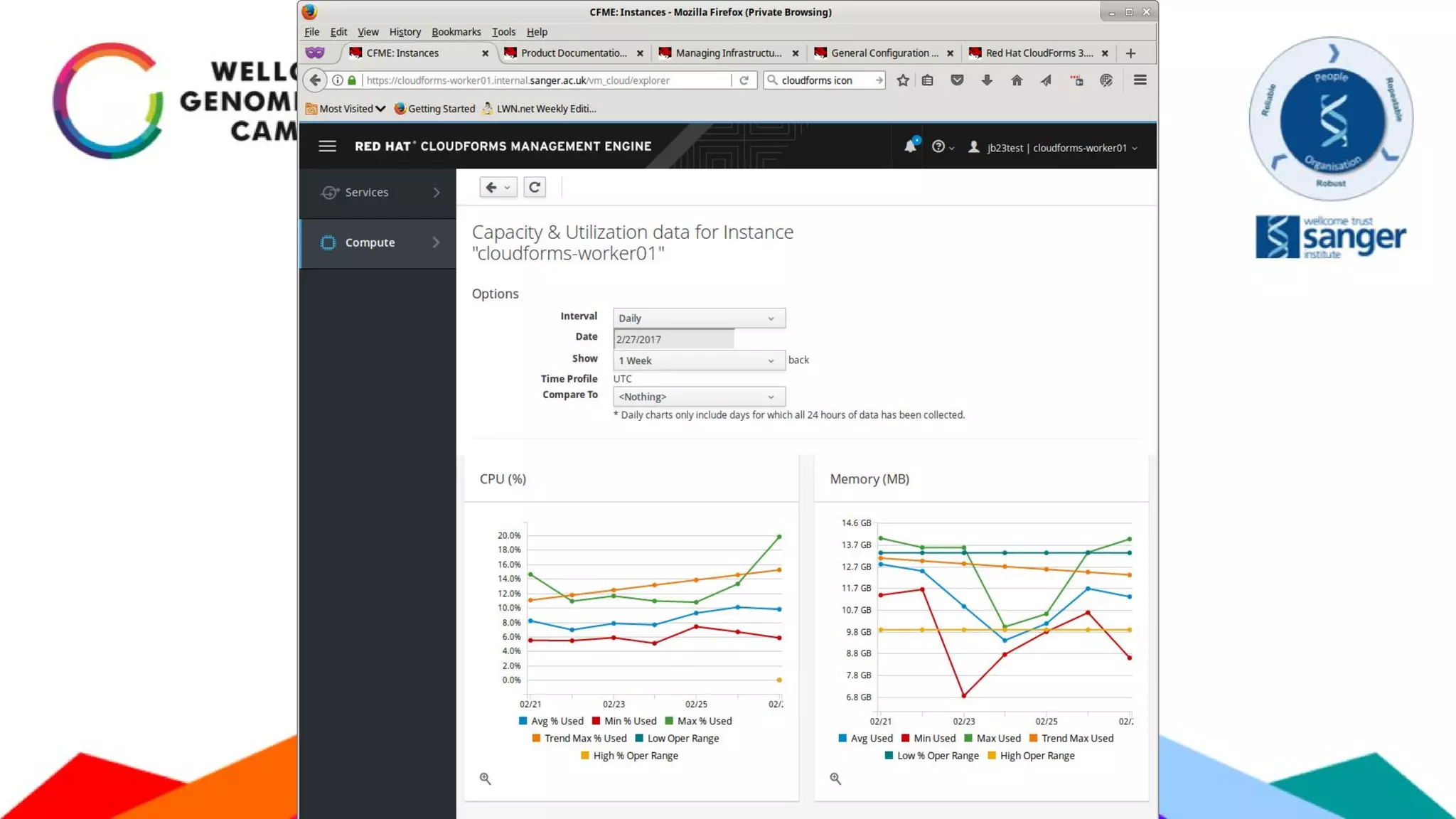
Task: Click the back arrow toolbar button
Action: coord(492,187)
